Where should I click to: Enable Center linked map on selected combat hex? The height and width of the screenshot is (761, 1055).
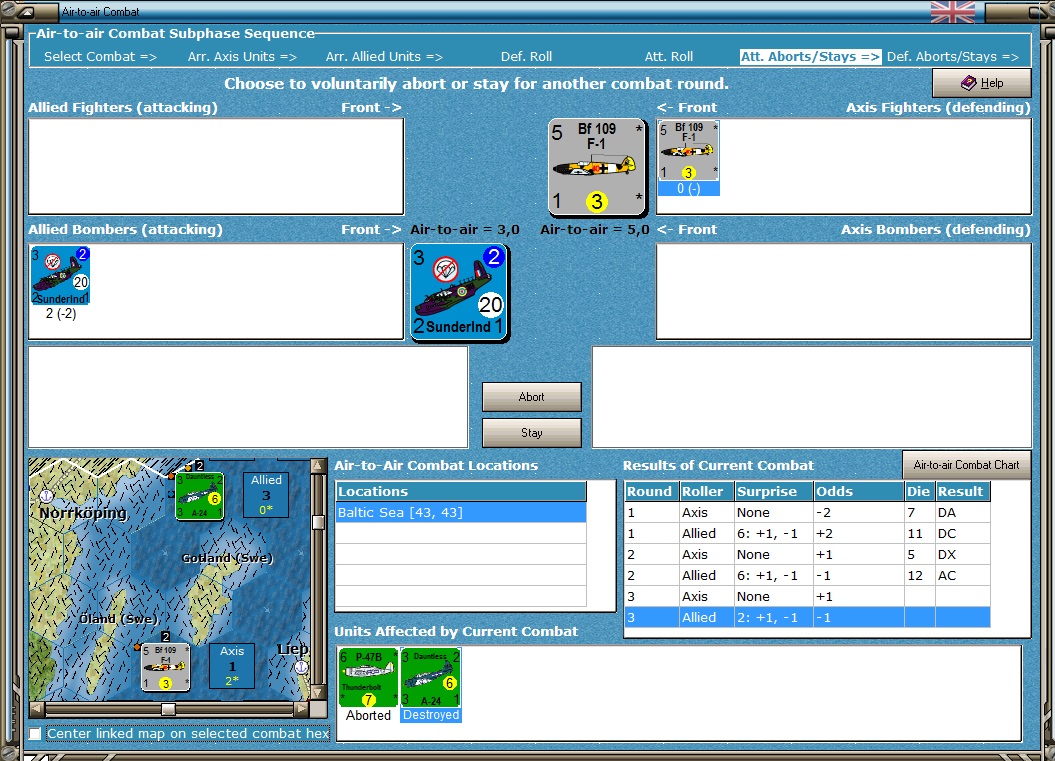[x=35, y=733]
